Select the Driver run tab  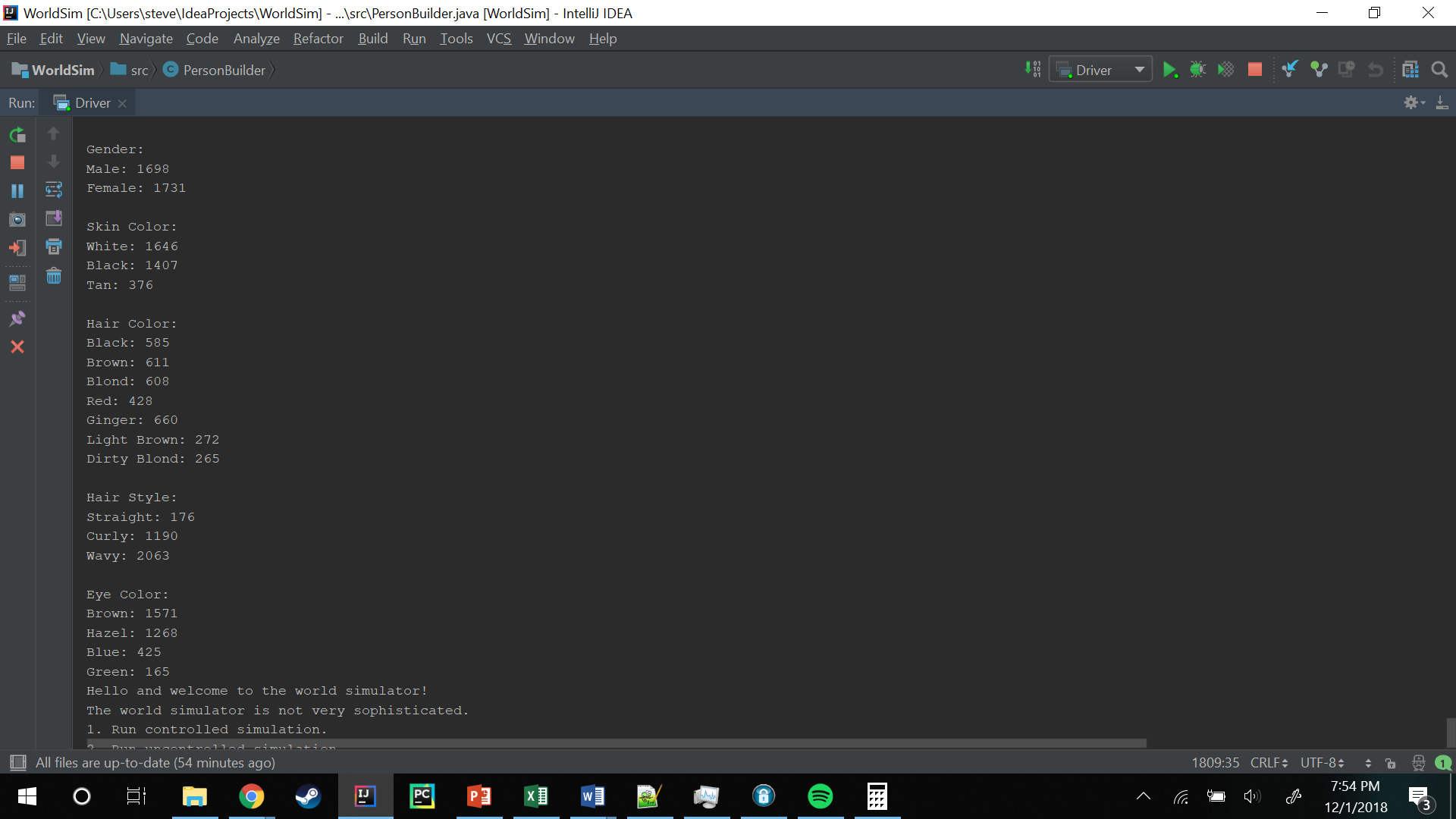click(93, 103)
